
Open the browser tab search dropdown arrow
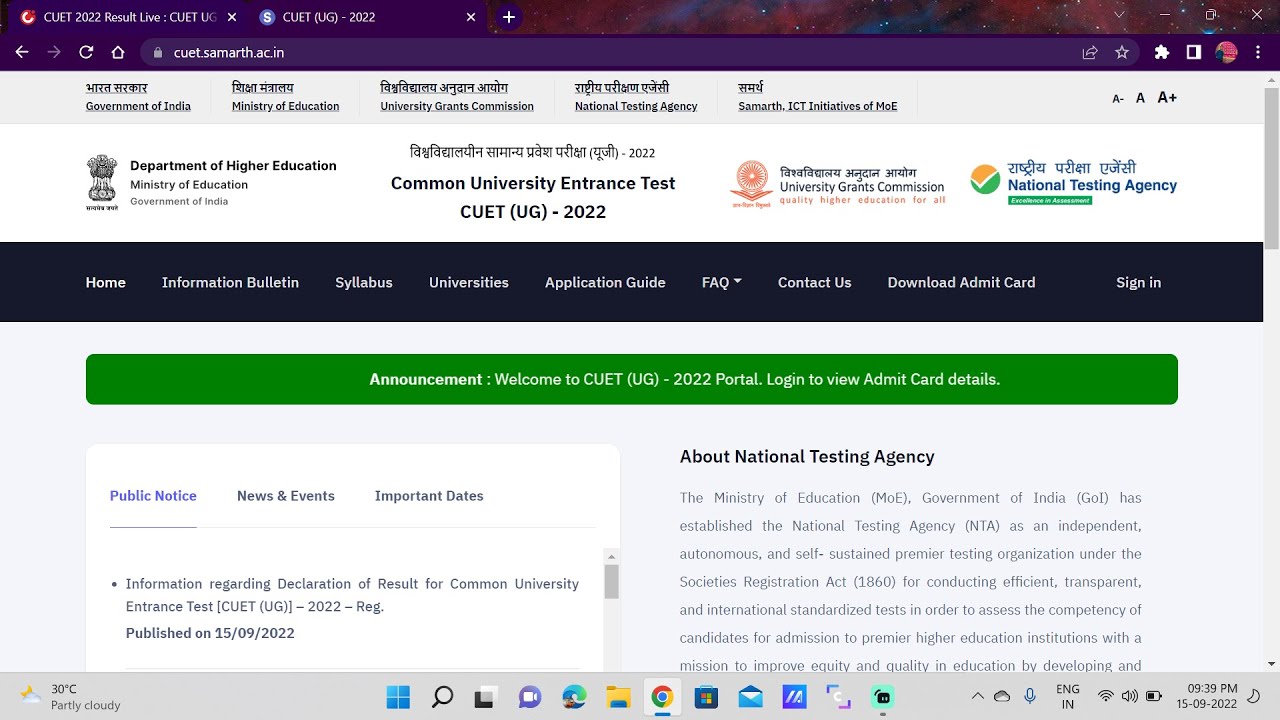(1120, 15)
